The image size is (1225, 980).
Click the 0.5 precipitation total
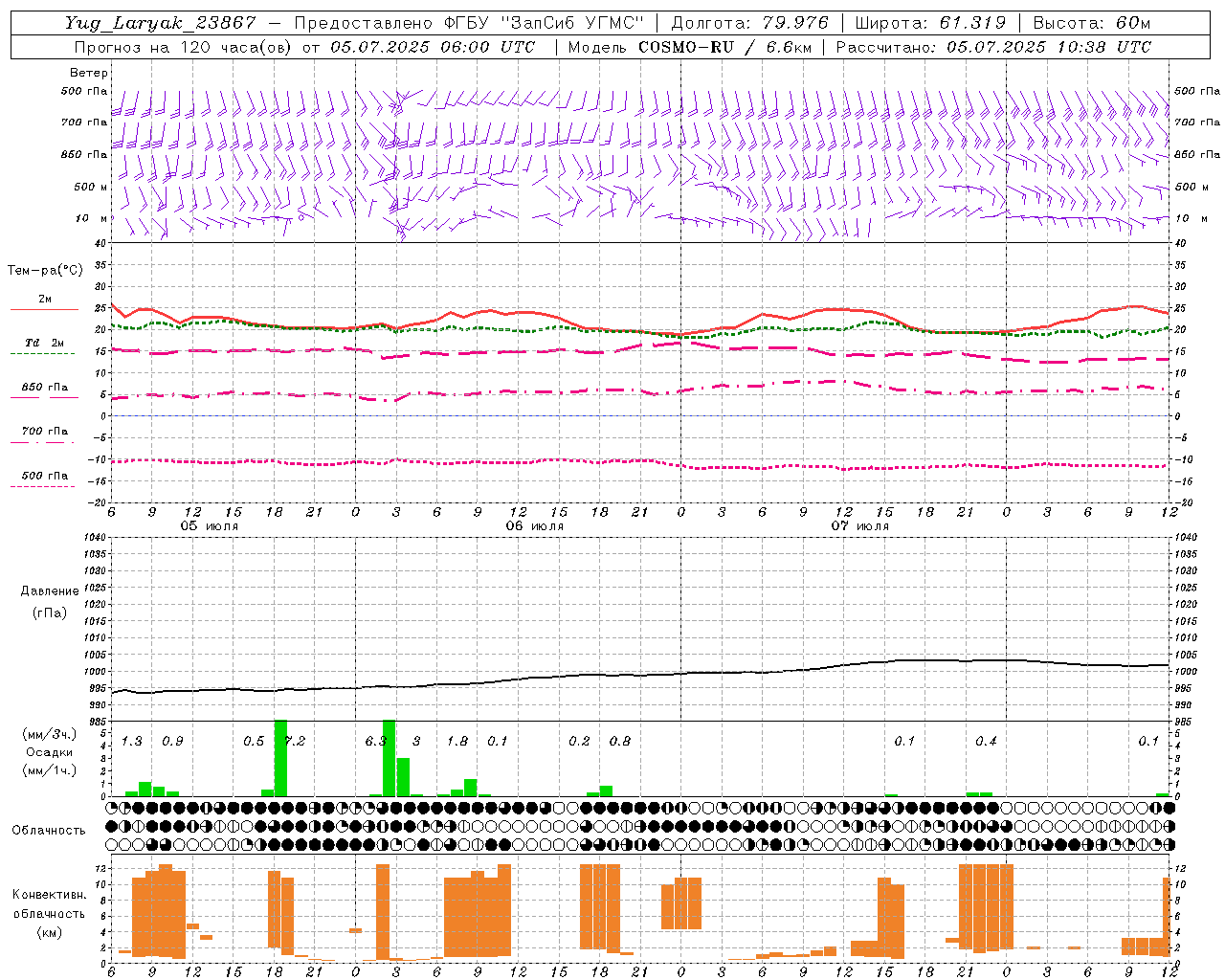pyautogui.click(x=254, y=742)
